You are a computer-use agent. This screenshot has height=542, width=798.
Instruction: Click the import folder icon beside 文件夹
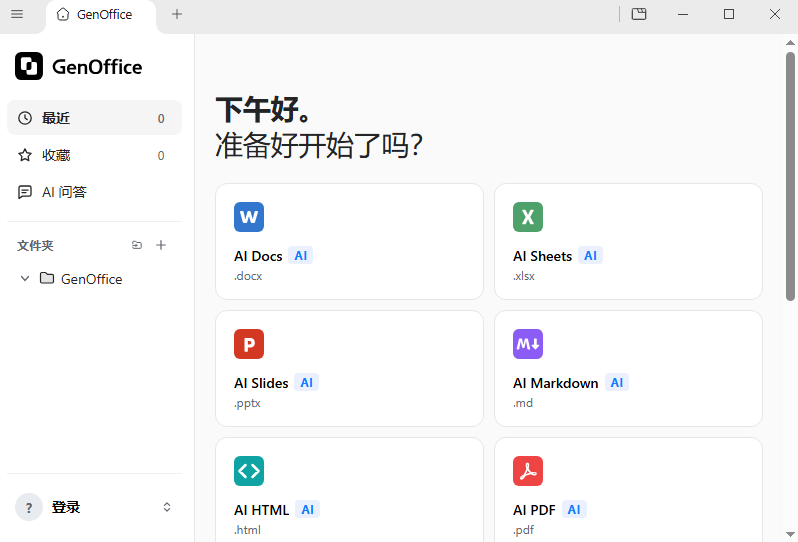(x=137, y=245)
